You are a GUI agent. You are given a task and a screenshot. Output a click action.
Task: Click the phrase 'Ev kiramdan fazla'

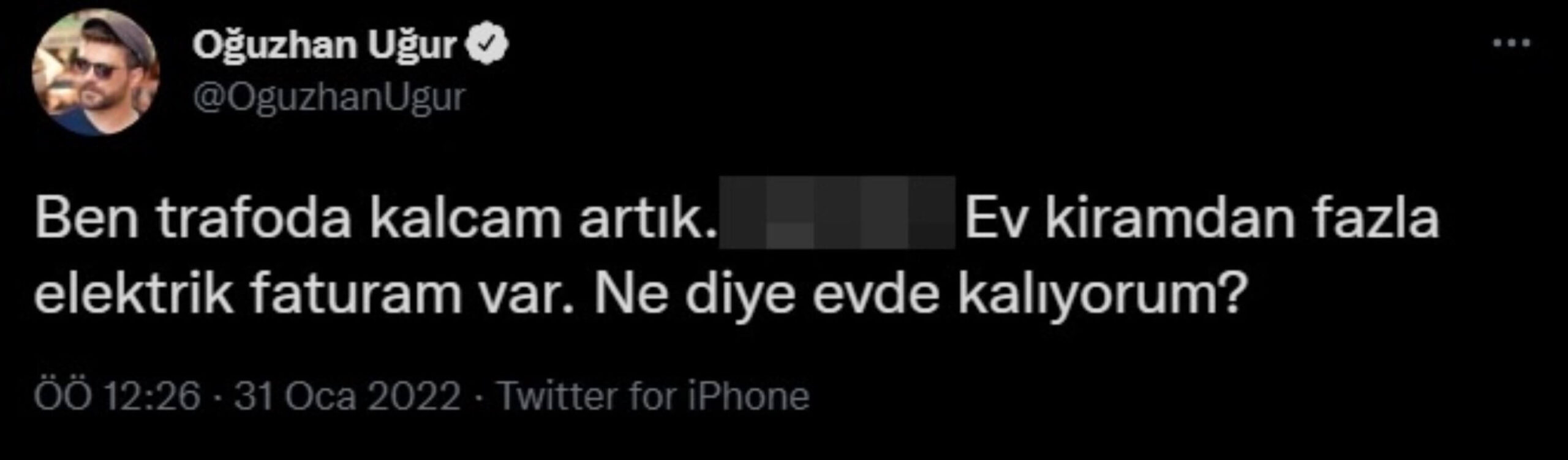click(1201, 219)
